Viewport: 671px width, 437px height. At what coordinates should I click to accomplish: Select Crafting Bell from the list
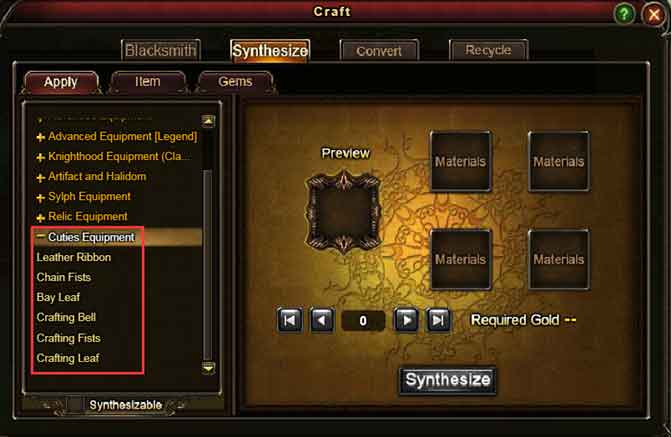[x=66, y=317]
